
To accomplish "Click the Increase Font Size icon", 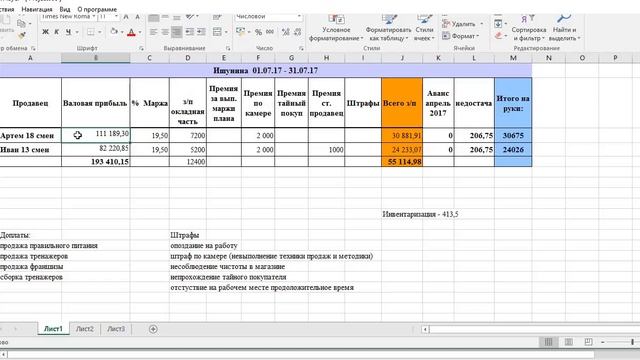I will click(126, 17).
